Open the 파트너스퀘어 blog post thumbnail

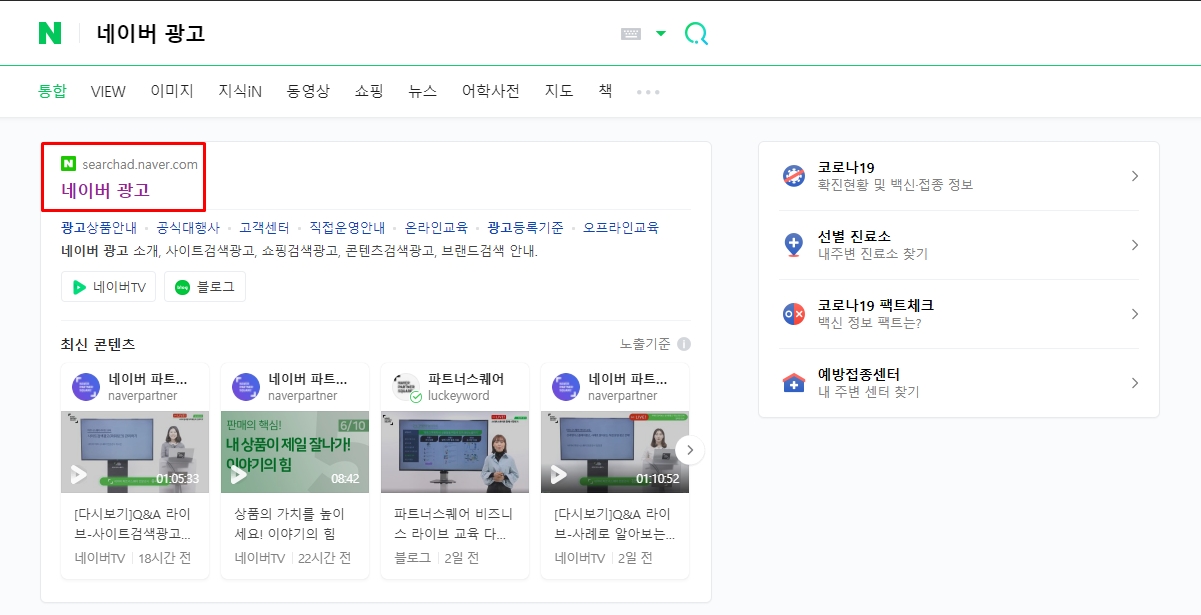point(455,452)
